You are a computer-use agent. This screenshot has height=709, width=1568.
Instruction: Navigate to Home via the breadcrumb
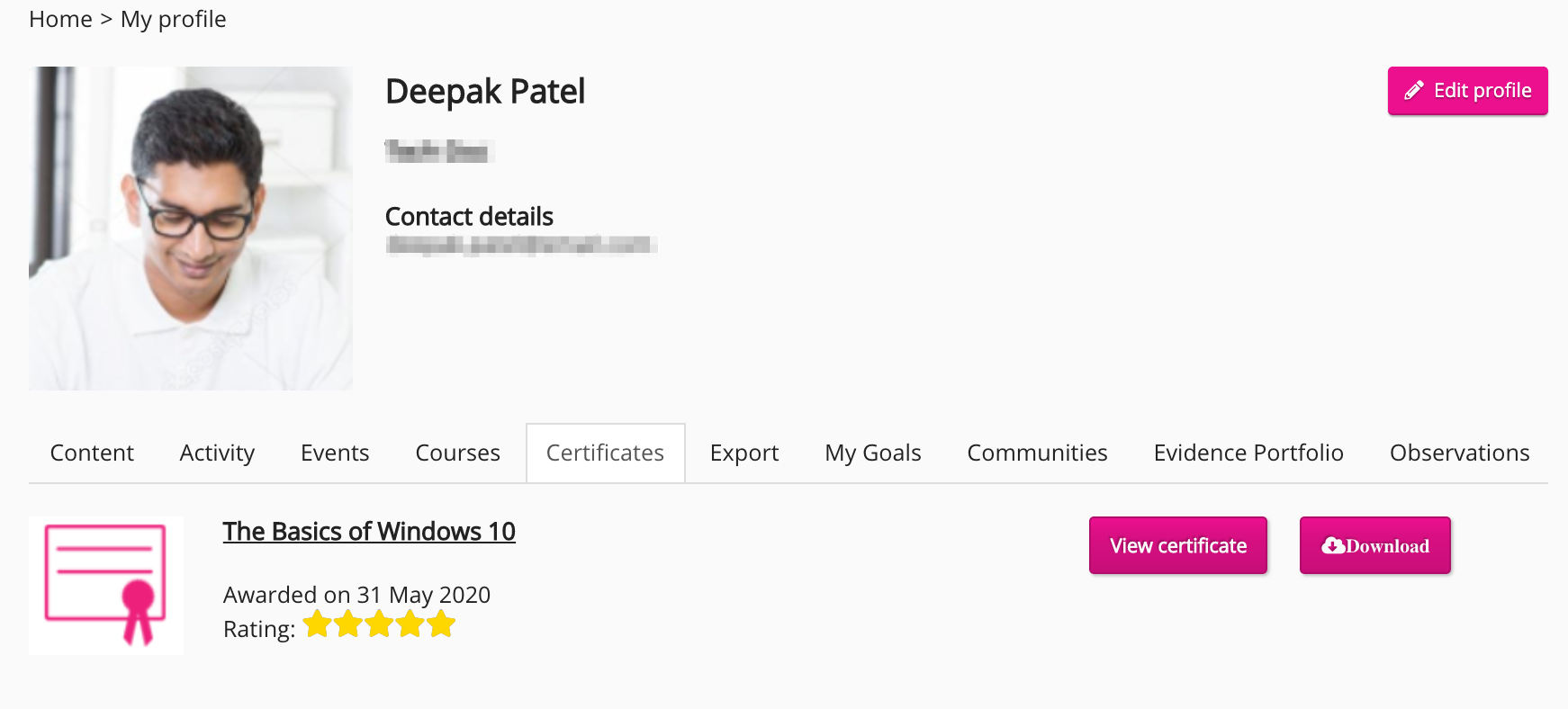(x=59, y=18)
